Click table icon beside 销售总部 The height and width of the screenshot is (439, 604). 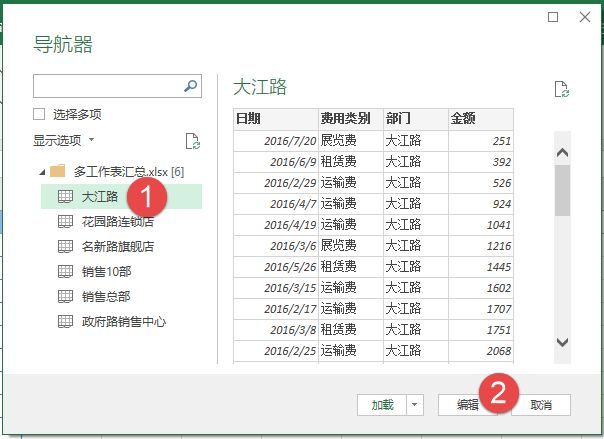[65, 297]
